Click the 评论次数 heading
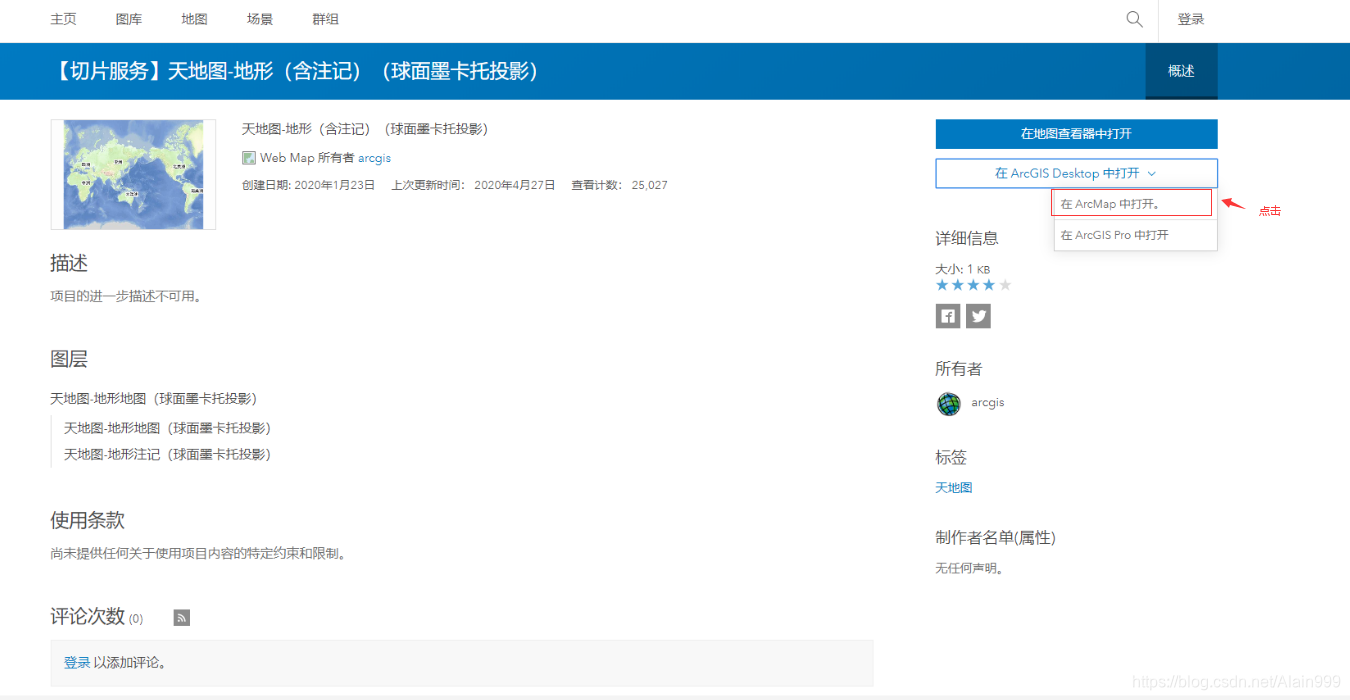 point(88,616)
